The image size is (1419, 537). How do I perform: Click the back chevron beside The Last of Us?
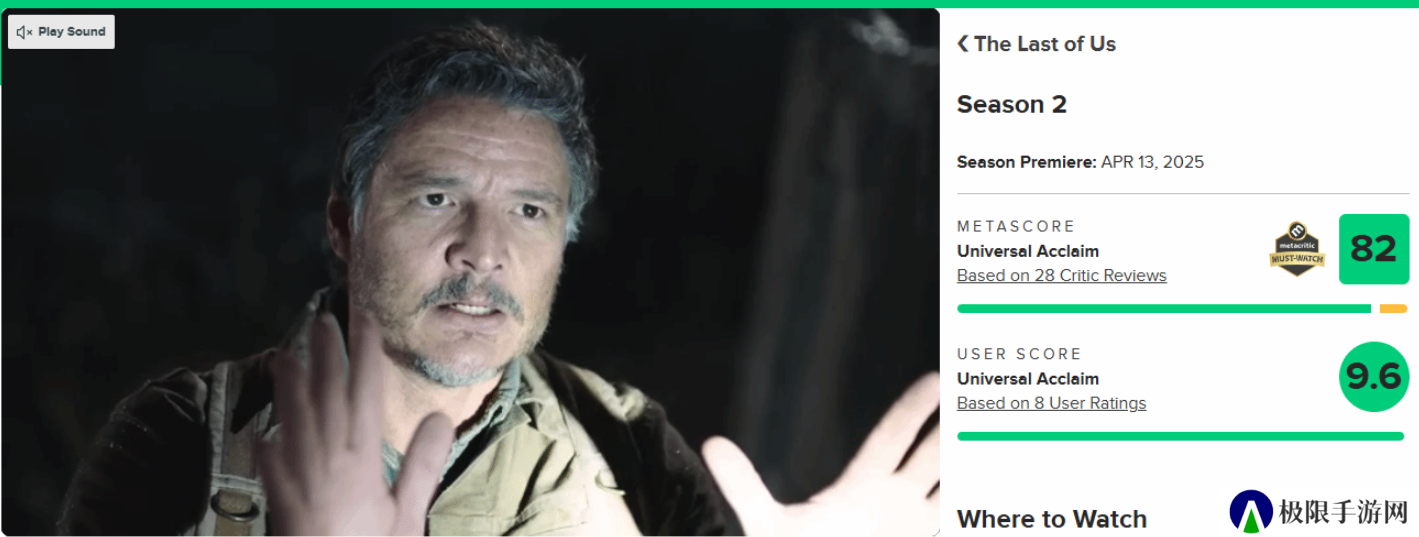pyautogui.click(x=963, y=43)
